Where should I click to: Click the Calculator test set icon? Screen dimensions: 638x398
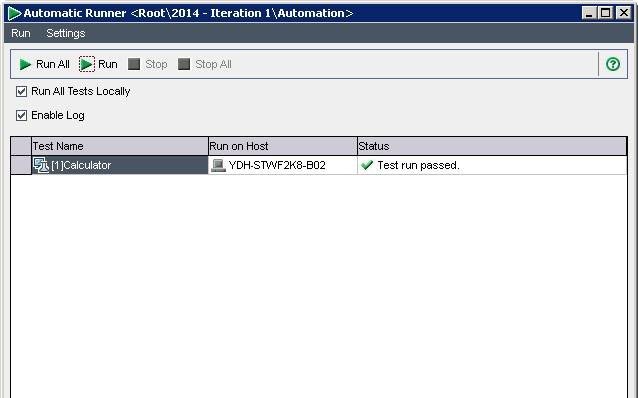pos(41,165)
